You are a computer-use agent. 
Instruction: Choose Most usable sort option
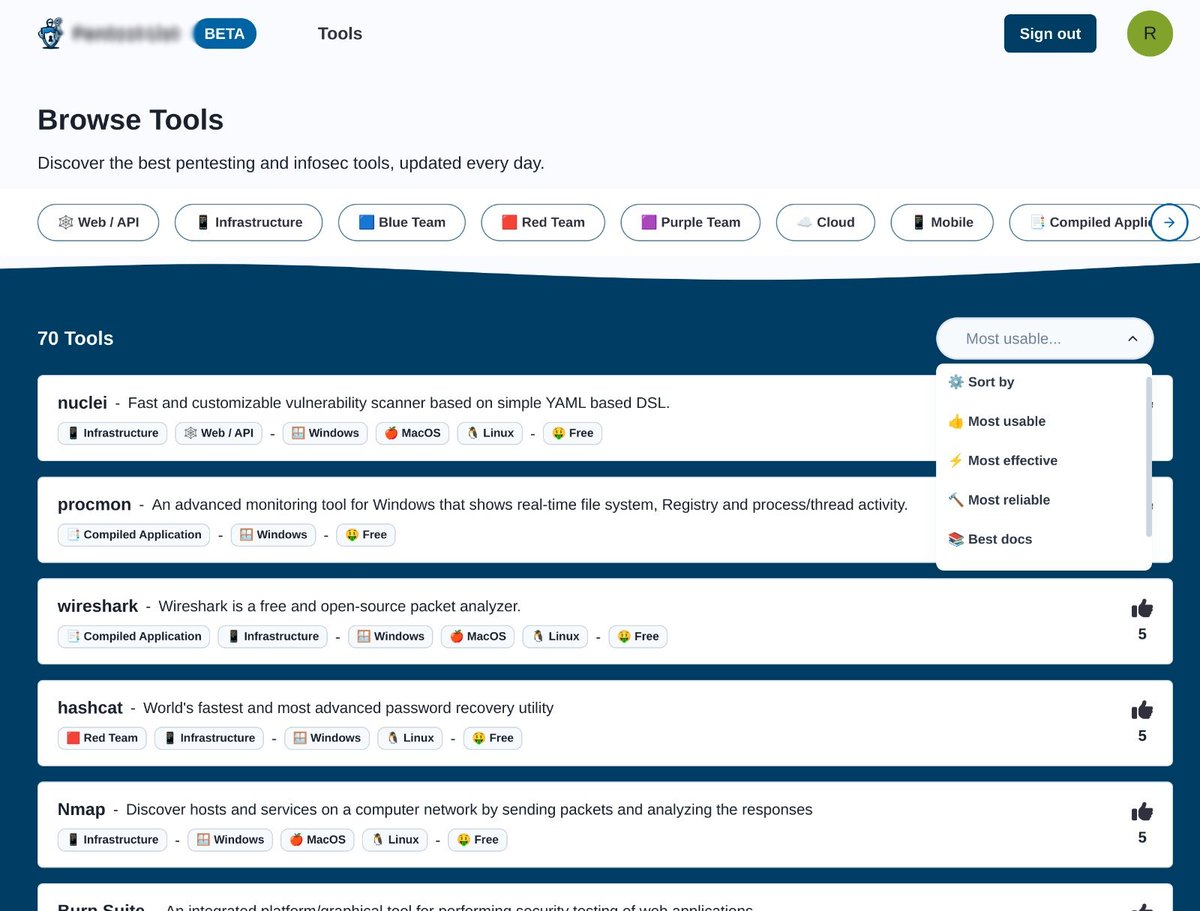[x=1042, y=421]
